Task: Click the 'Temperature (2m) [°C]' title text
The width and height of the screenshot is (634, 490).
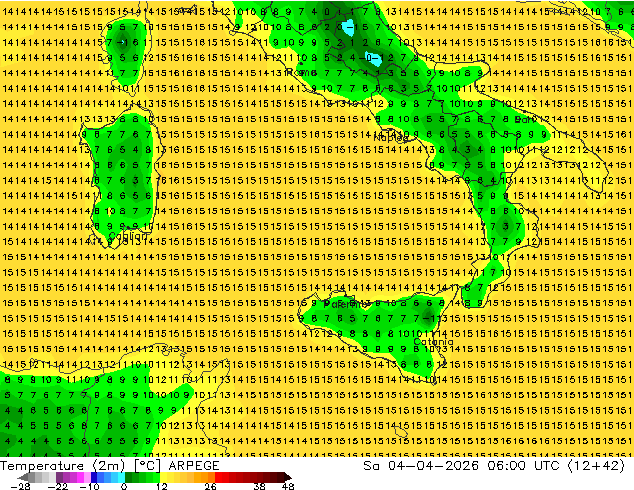Action: 80,466
